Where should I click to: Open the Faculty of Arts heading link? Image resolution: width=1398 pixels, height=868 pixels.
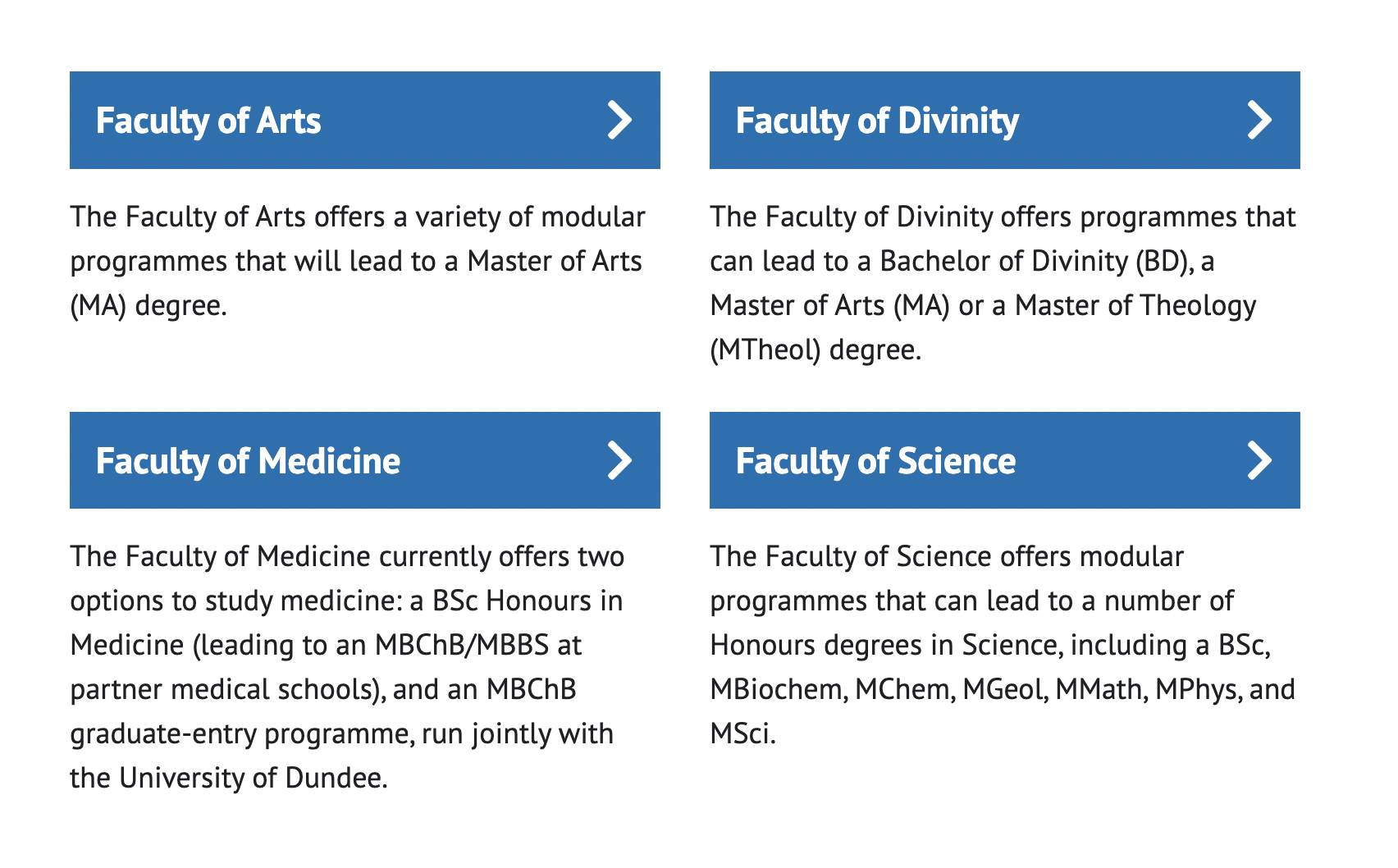[365, 120]
